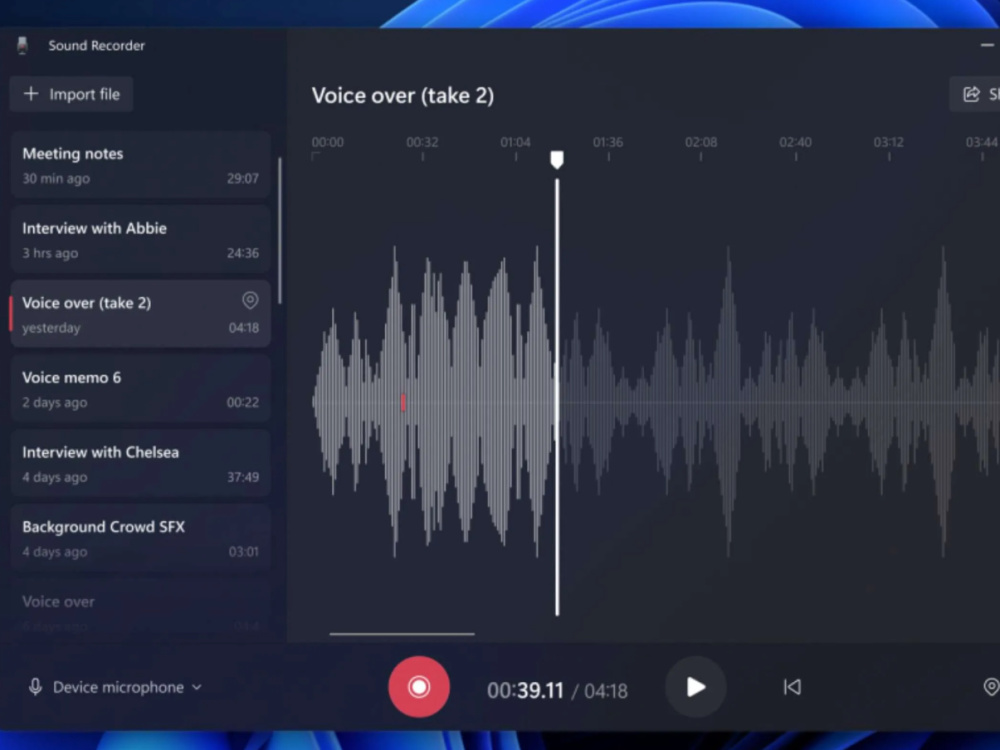
Task: Click the 00:00 start of timeline
Action: (x=328, y=142)
